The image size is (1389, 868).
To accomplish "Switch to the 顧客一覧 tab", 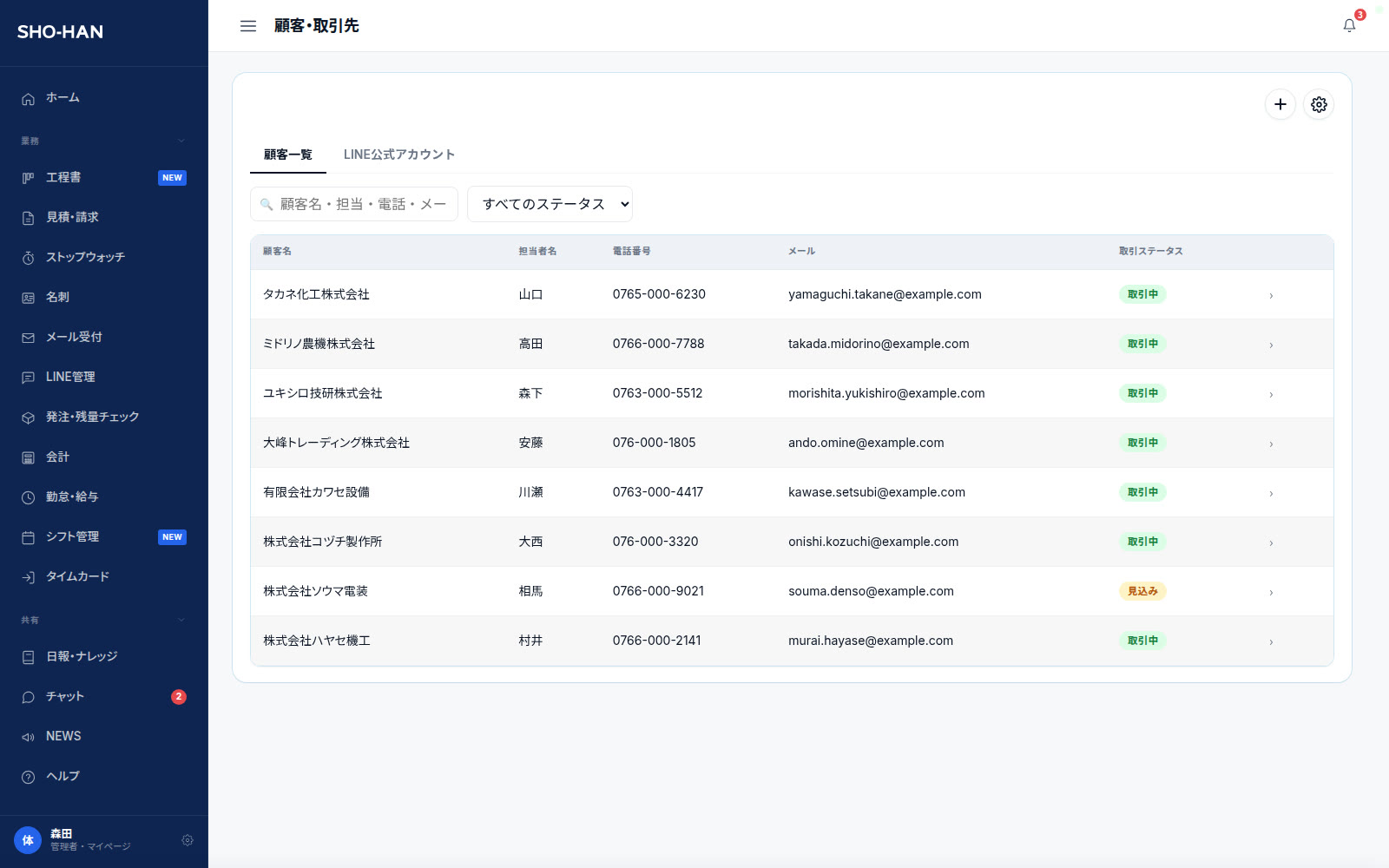I will [288, 155].
